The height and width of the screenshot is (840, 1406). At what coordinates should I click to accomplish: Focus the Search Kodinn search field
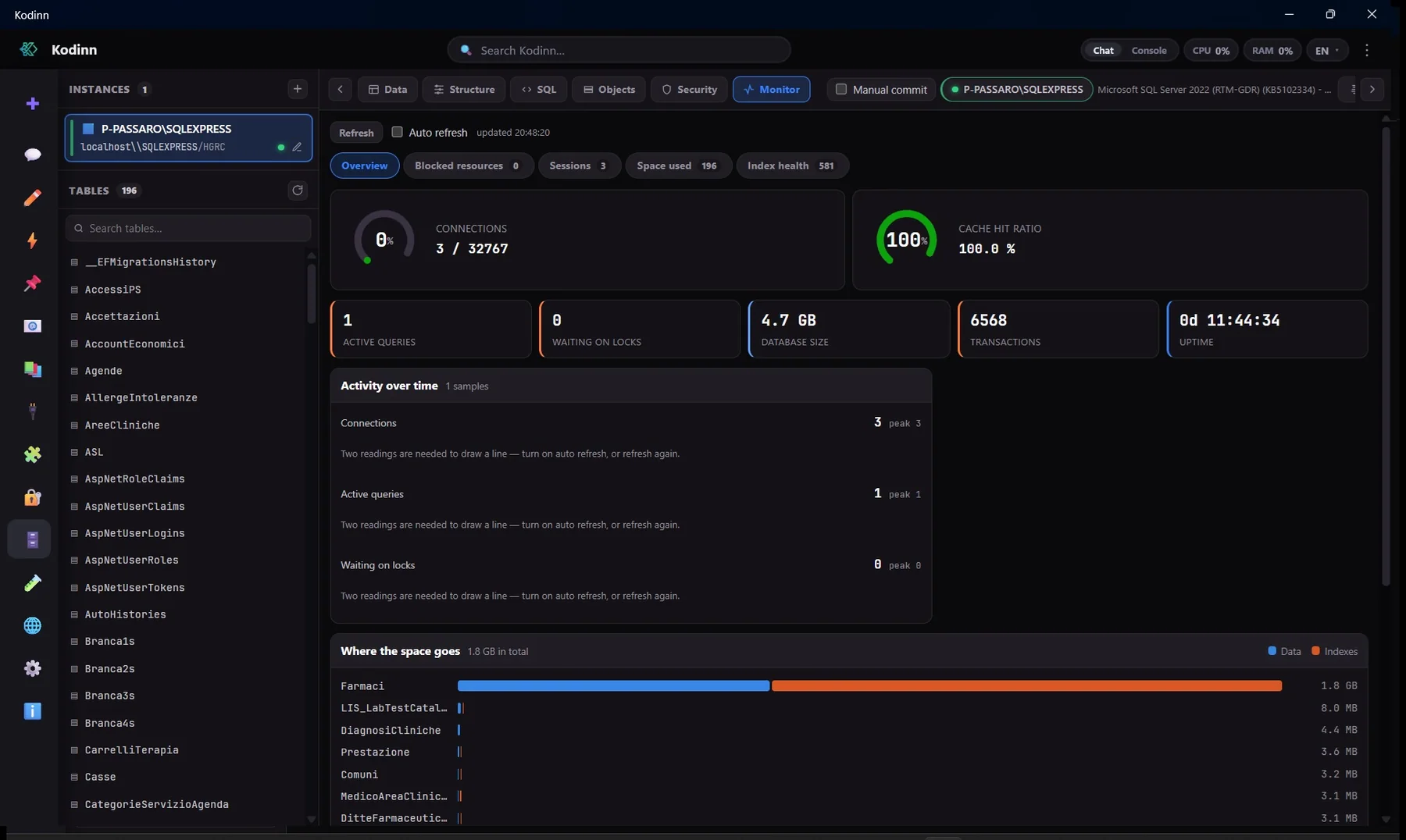[x=619, y=50]
